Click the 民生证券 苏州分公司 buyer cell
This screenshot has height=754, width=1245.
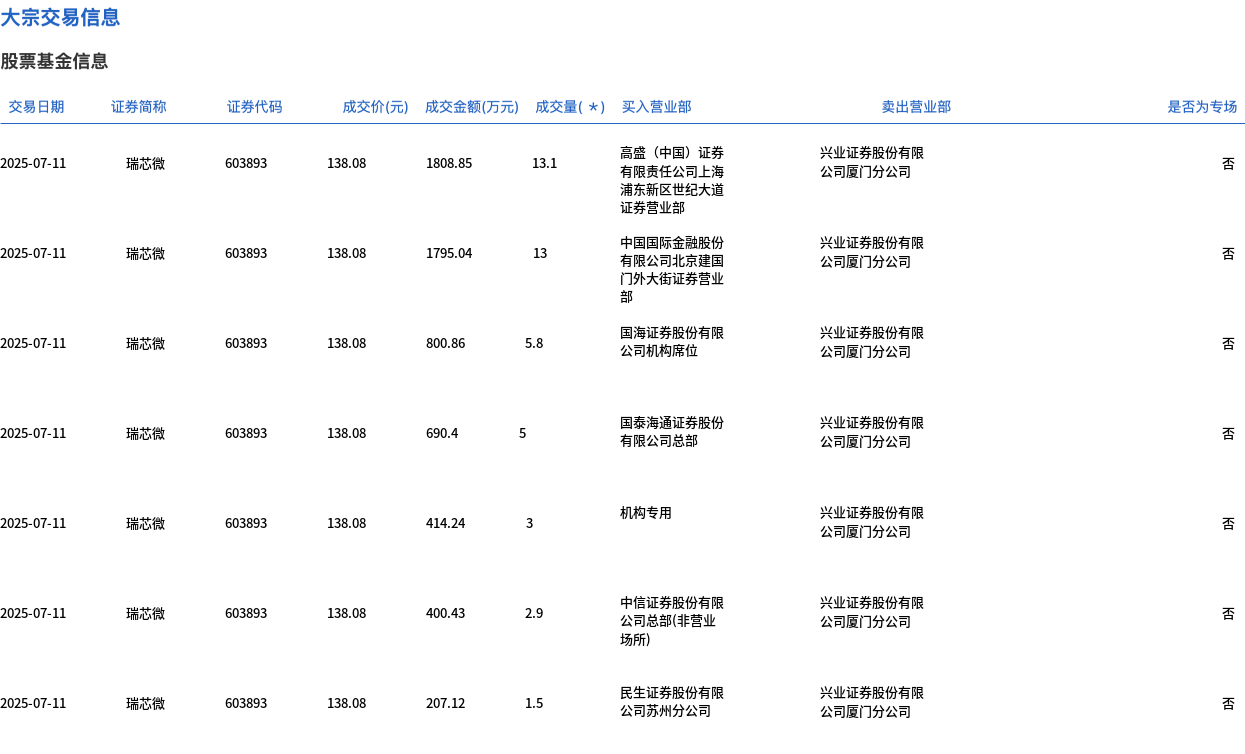[x=672, y=702]
